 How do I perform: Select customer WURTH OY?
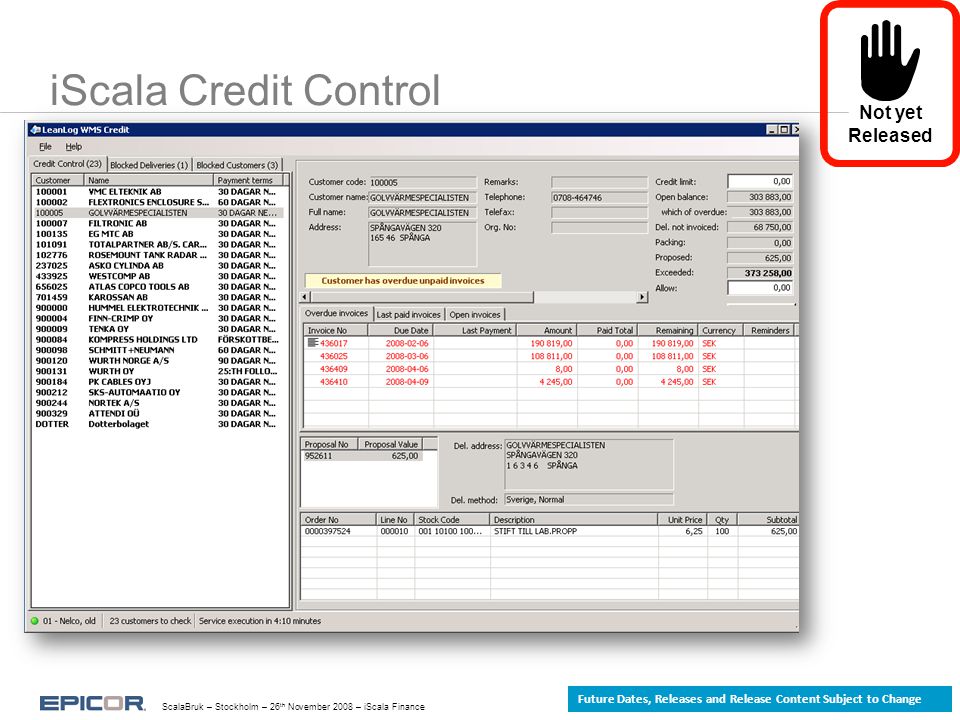[158, 371]
